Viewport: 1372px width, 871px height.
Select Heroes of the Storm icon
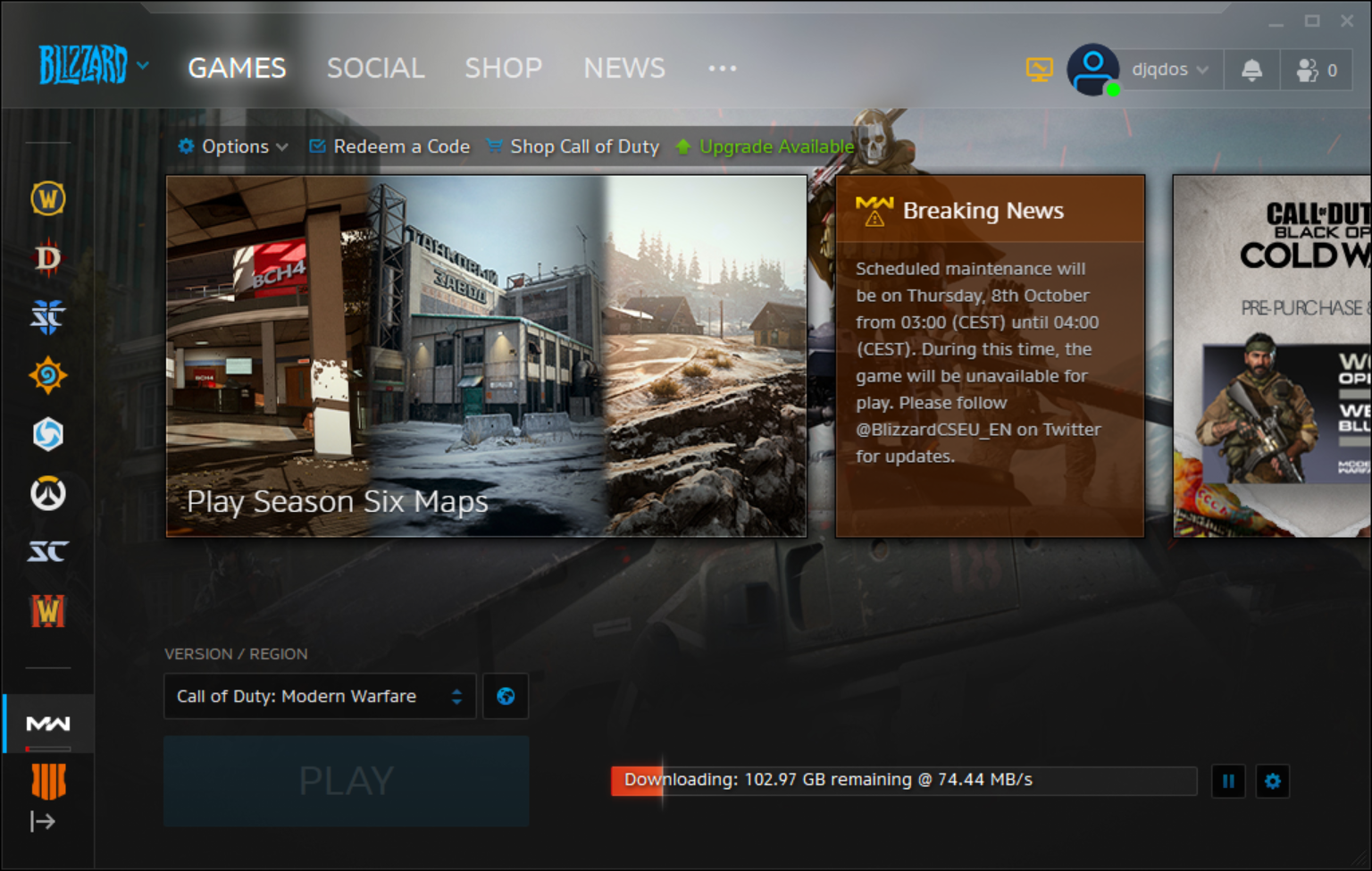point(48,435)
